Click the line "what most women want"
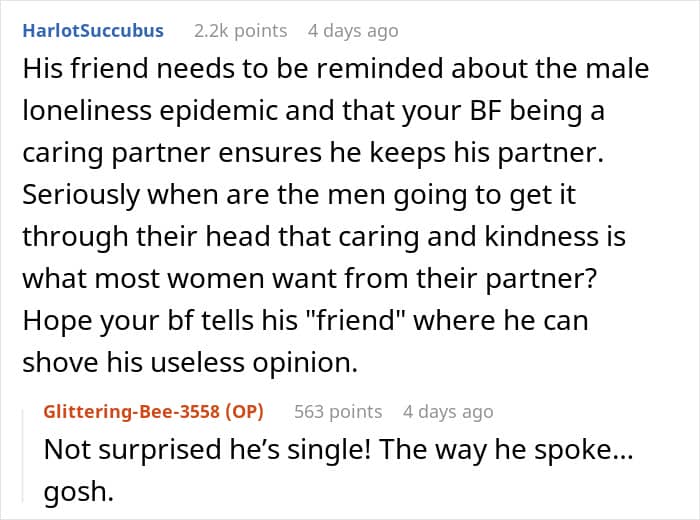Viewport: 700px width, 520px height. pyautogui.click(x=312, y=280)
